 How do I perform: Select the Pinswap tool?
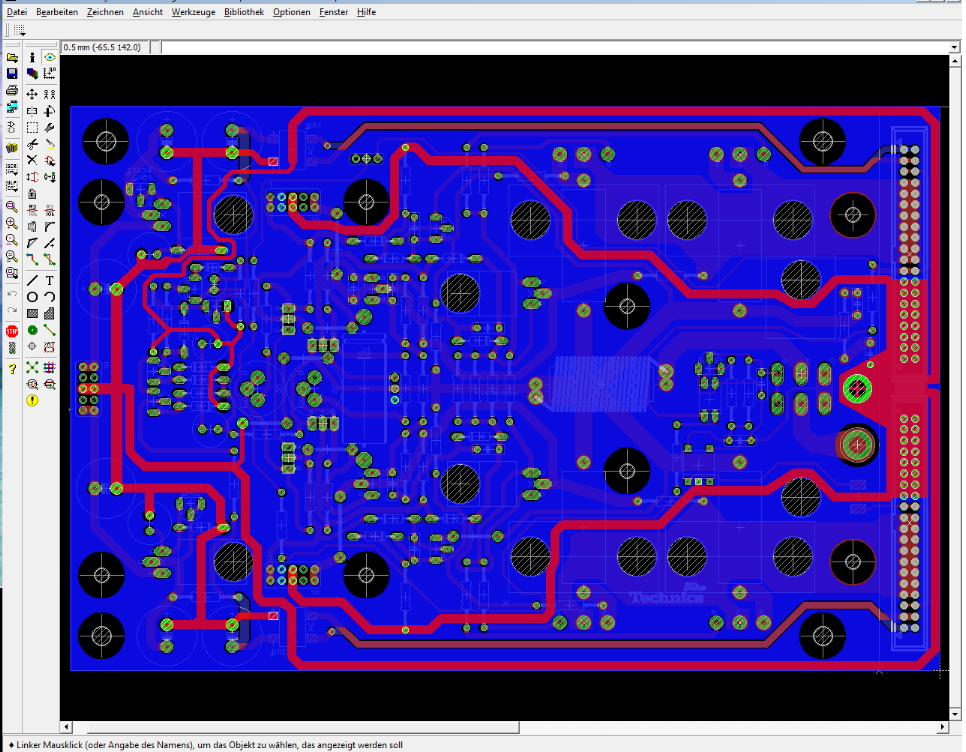tap(32, 177)
